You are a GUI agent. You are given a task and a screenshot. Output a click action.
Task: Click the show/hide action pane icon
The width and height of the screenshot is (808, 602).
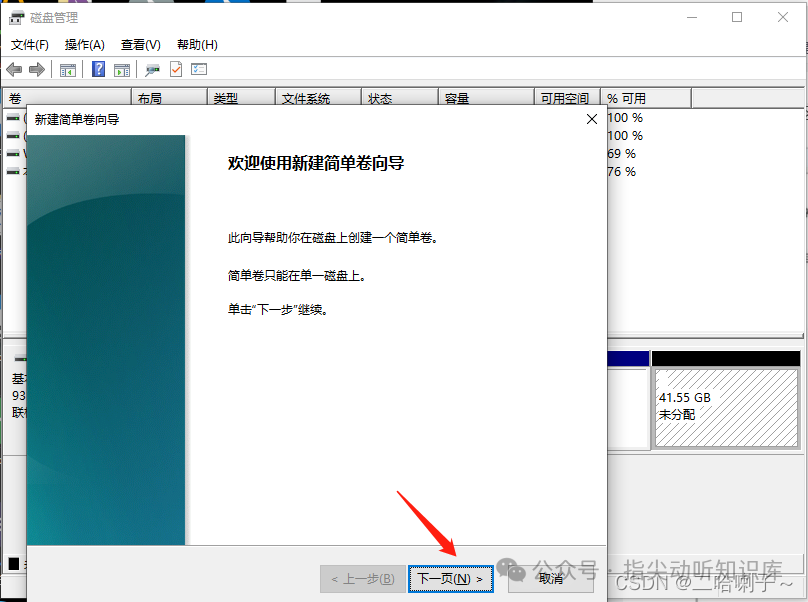click(122, 70)
